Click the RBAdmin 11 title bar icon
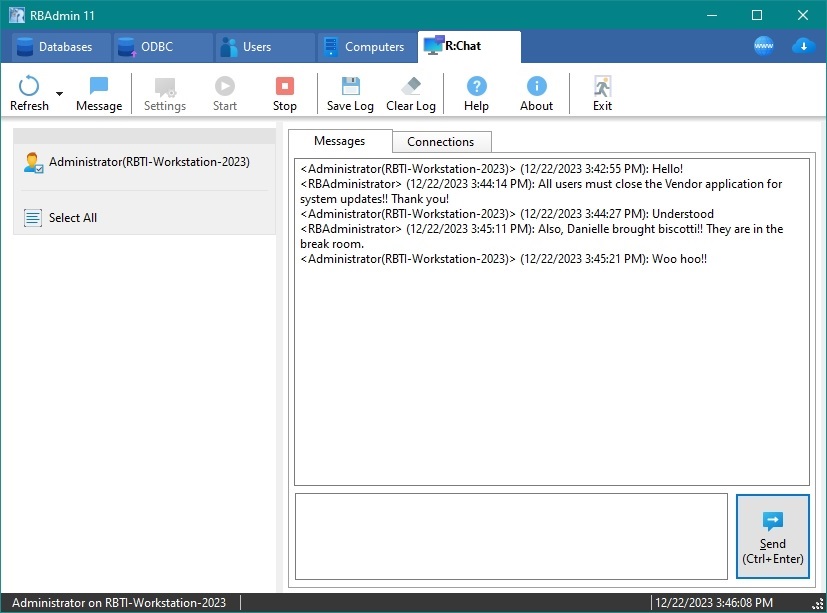This screenshot has width=827, height=613. pos(16,15)
